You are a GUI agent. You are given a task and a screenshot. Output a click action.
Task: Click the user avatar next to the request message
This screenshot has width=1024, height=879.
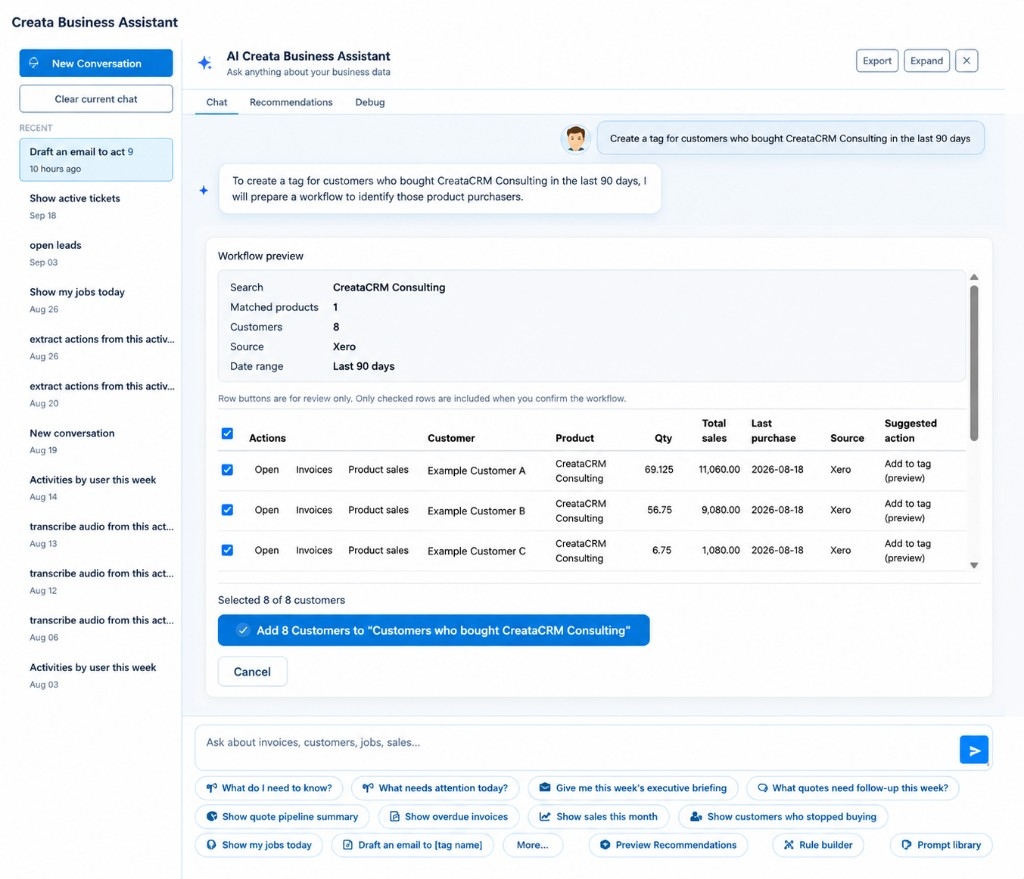575,138
